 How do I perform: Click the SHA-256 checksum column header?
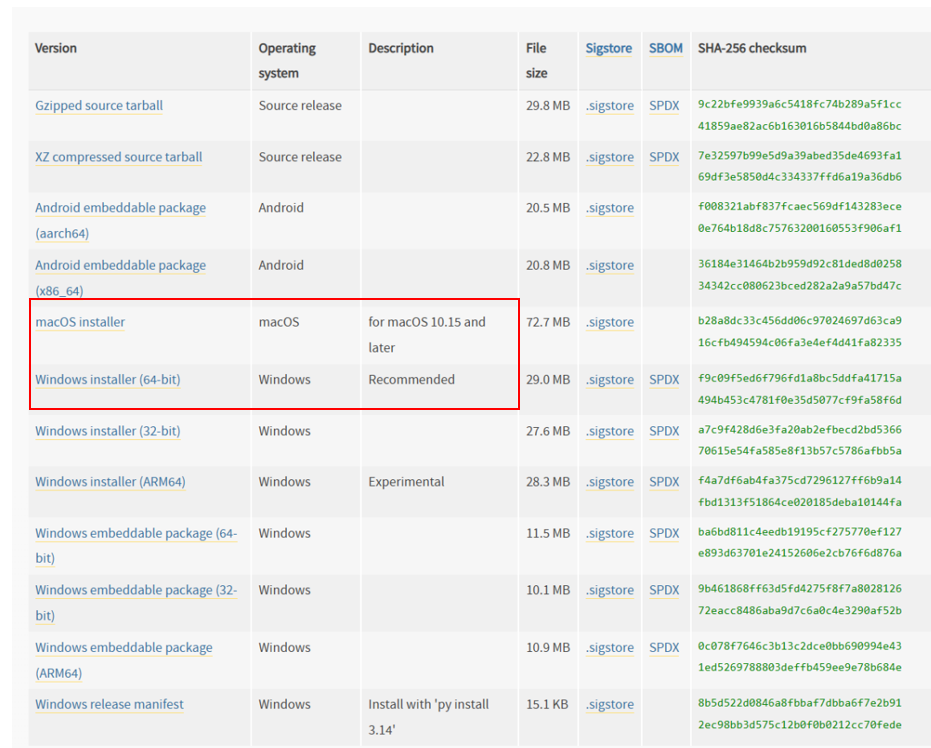[752, 49]
